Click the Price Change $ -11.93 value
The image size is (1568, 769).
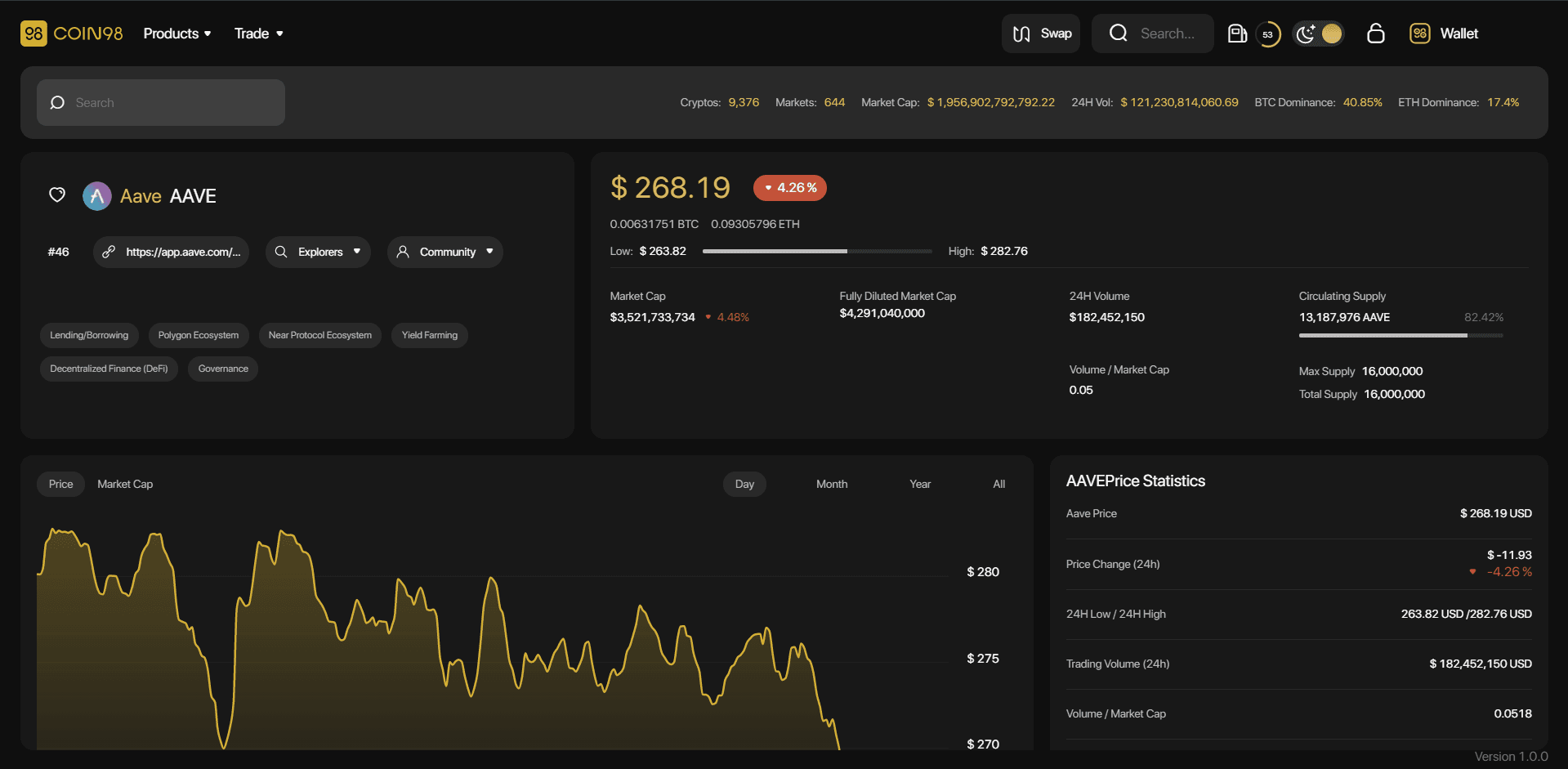pyautogui.click(x=1509, y=555)
